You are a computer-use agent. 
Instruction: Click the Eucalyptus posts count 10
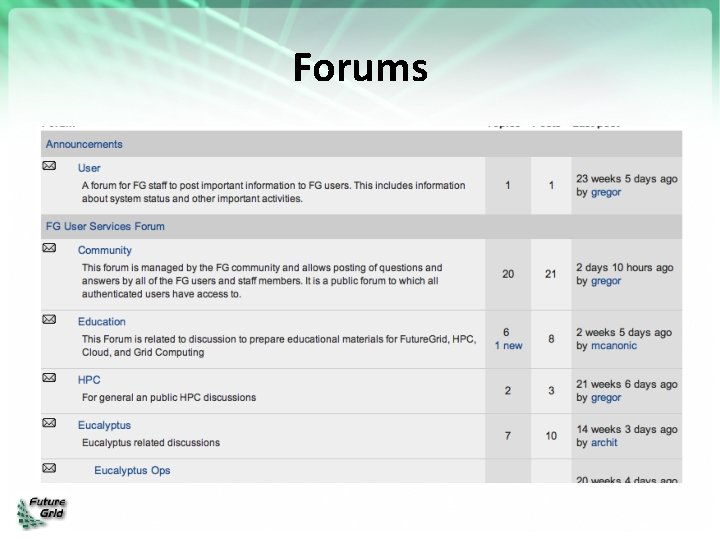pyautogui.click(x=551, y=436)
